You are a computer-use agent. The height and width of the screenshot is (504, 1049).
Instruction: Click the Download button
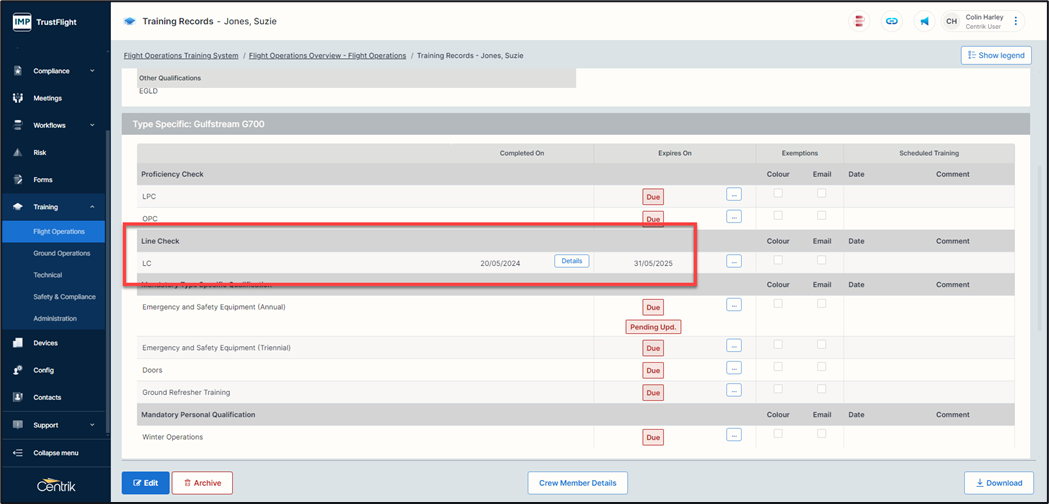(x=998, y=483)
